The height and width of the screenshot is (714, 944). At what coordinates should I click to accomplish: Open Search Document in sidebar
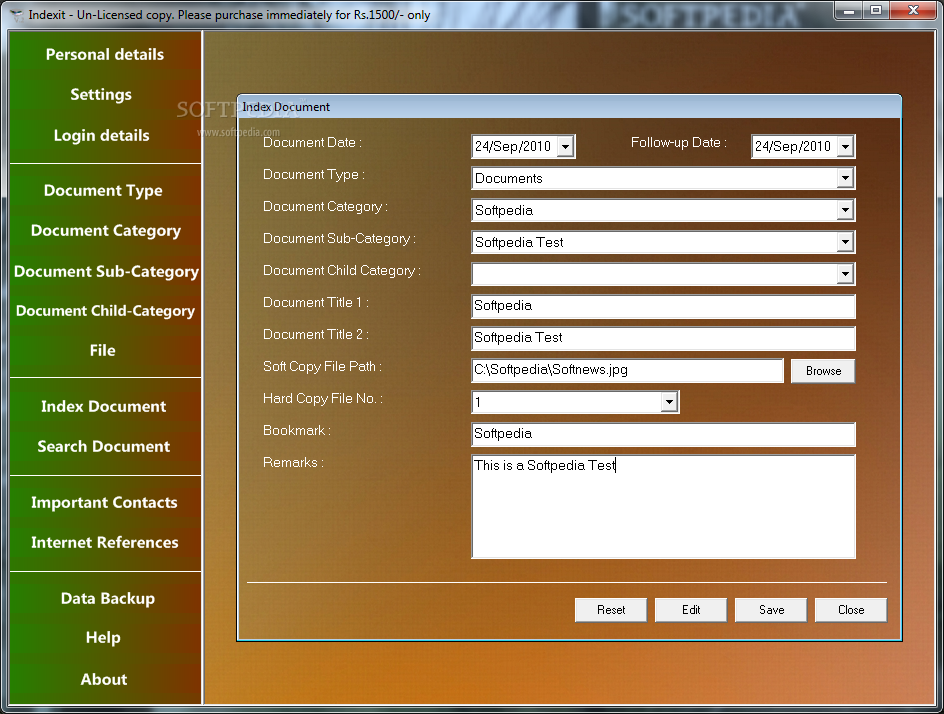pyautogui.click(x=104, y=446)
